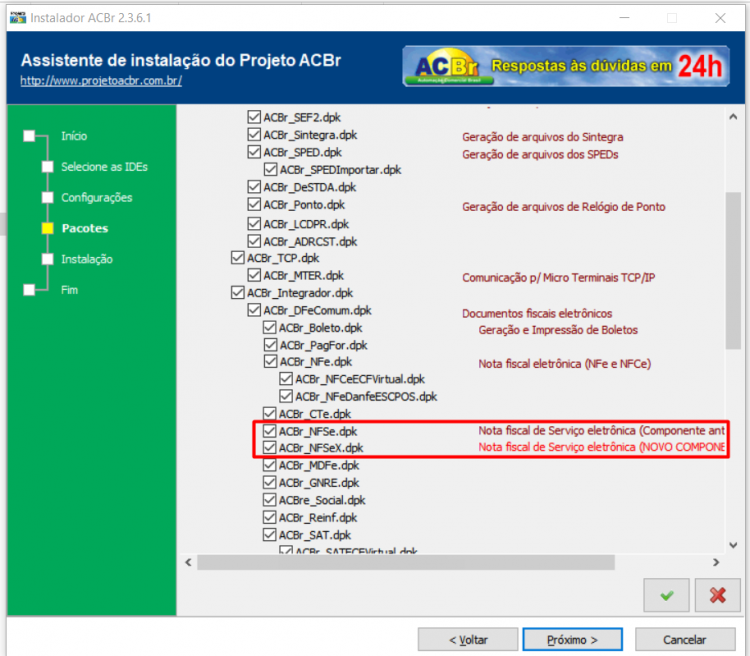Uncheck the ACBr_SAT.dpk package
The width and height of the screenshot is (750, 656).
point(270,534)
